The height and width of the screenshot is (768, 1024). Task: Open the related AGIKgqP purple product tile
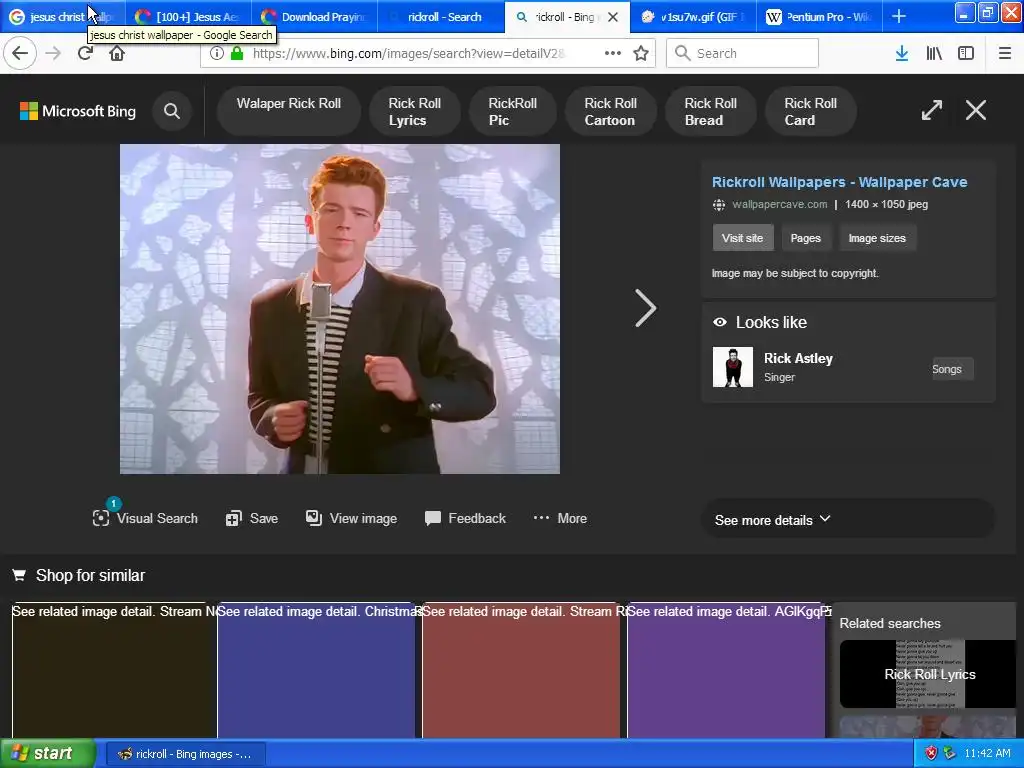click(726, 671)
